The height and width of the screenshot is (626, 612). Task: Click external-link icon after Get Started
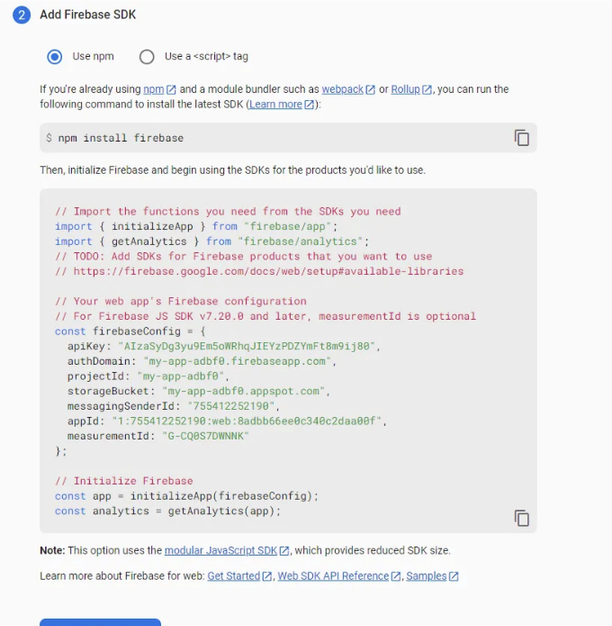pos(267,576)
